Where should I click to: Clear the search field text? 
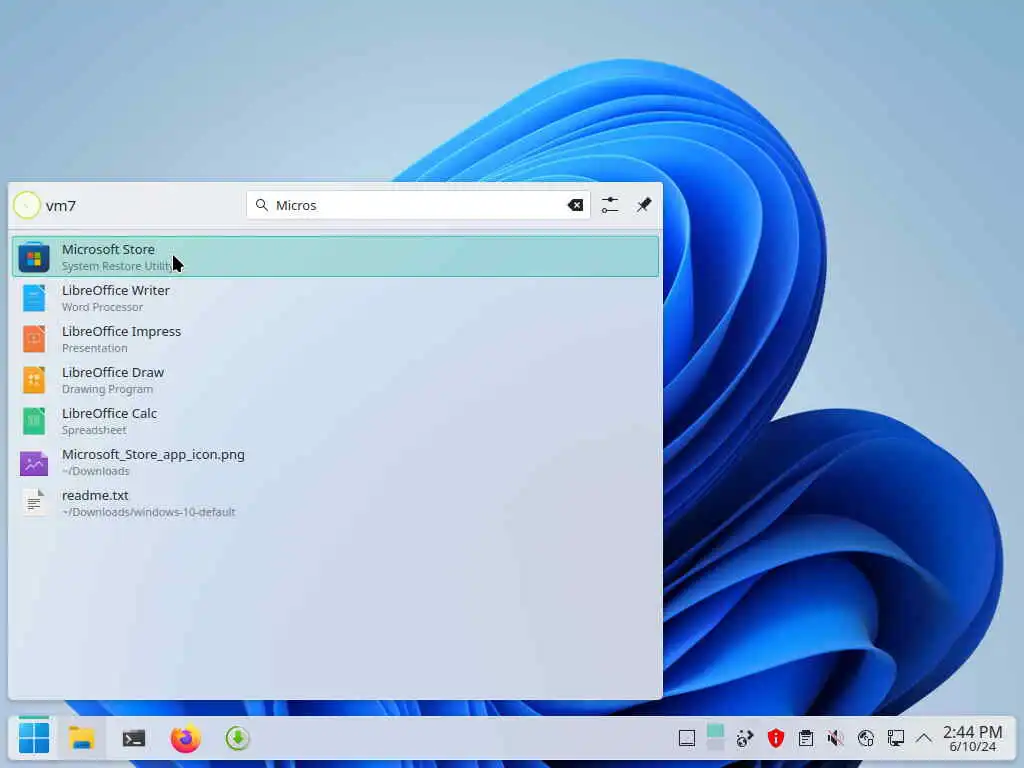click(575, 205)
